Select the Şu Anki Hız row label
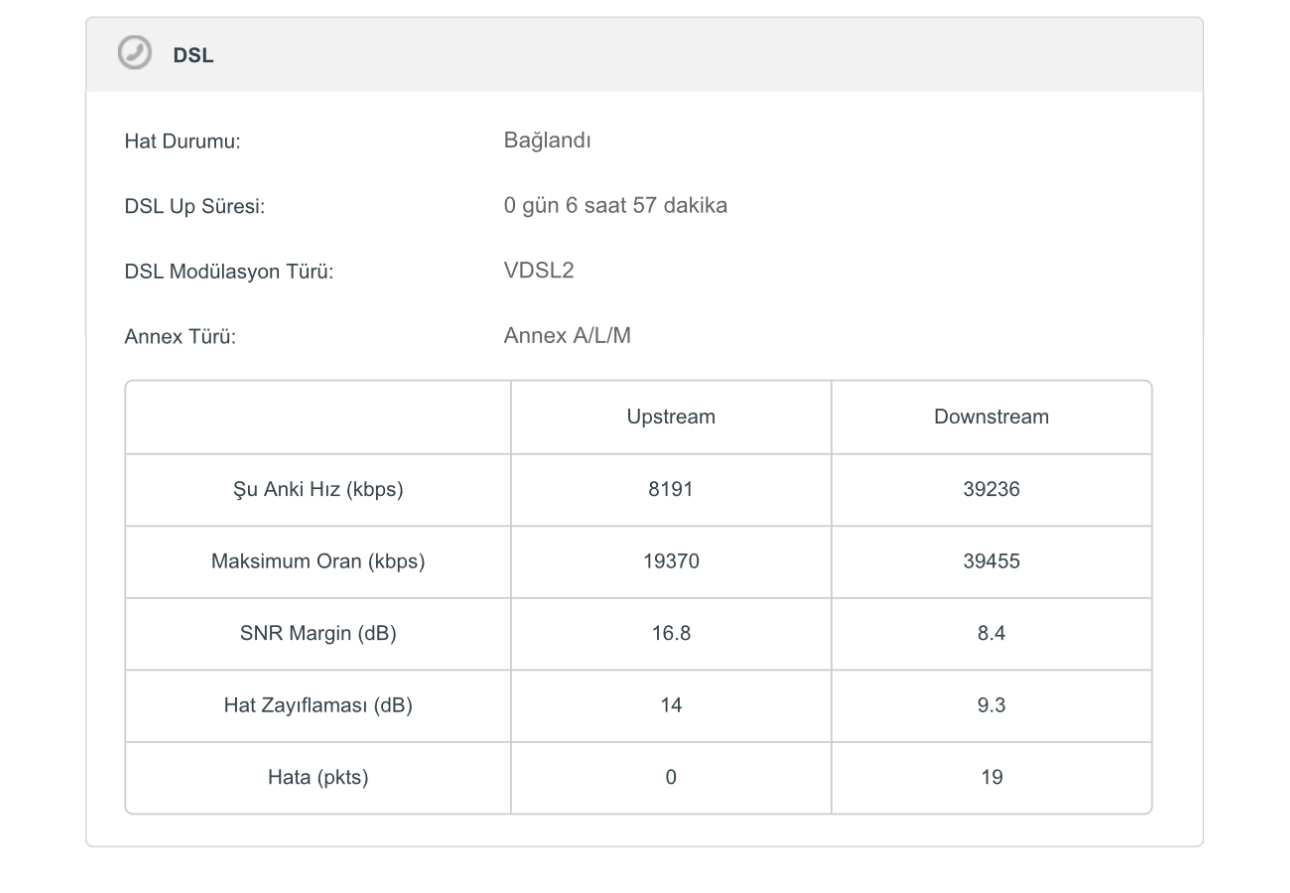 (318, 490)
